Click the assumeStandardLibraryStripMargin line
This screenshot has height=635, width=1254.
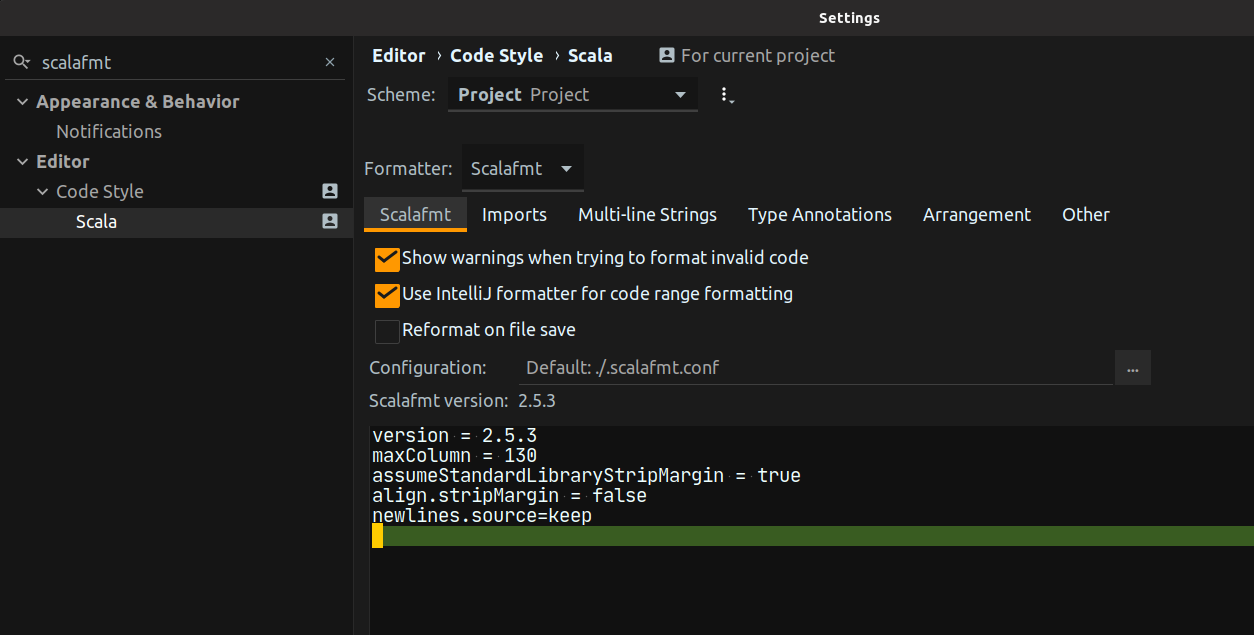pyautogui.click(x=586, y=476)
